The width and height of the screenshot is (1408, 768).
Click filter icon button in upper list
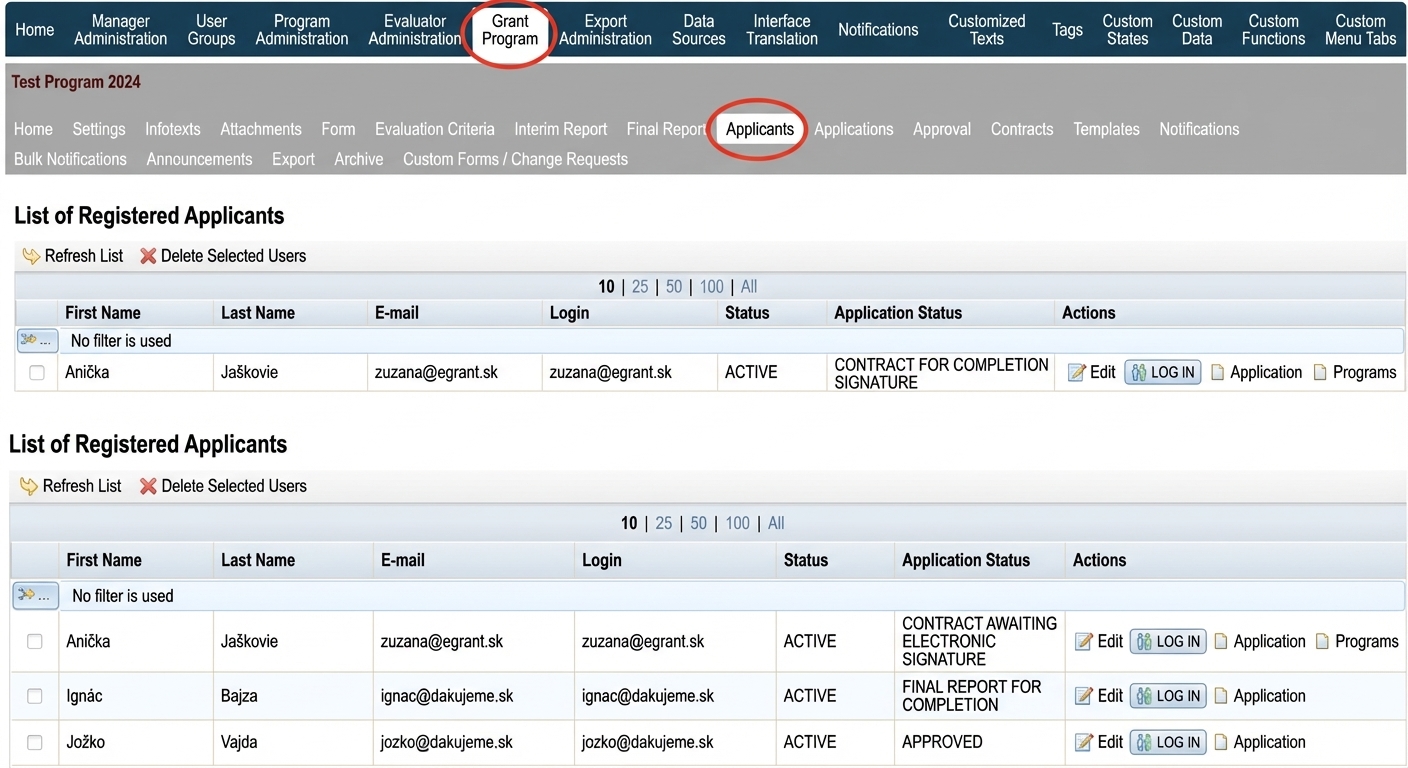click(x=37, y=341)
